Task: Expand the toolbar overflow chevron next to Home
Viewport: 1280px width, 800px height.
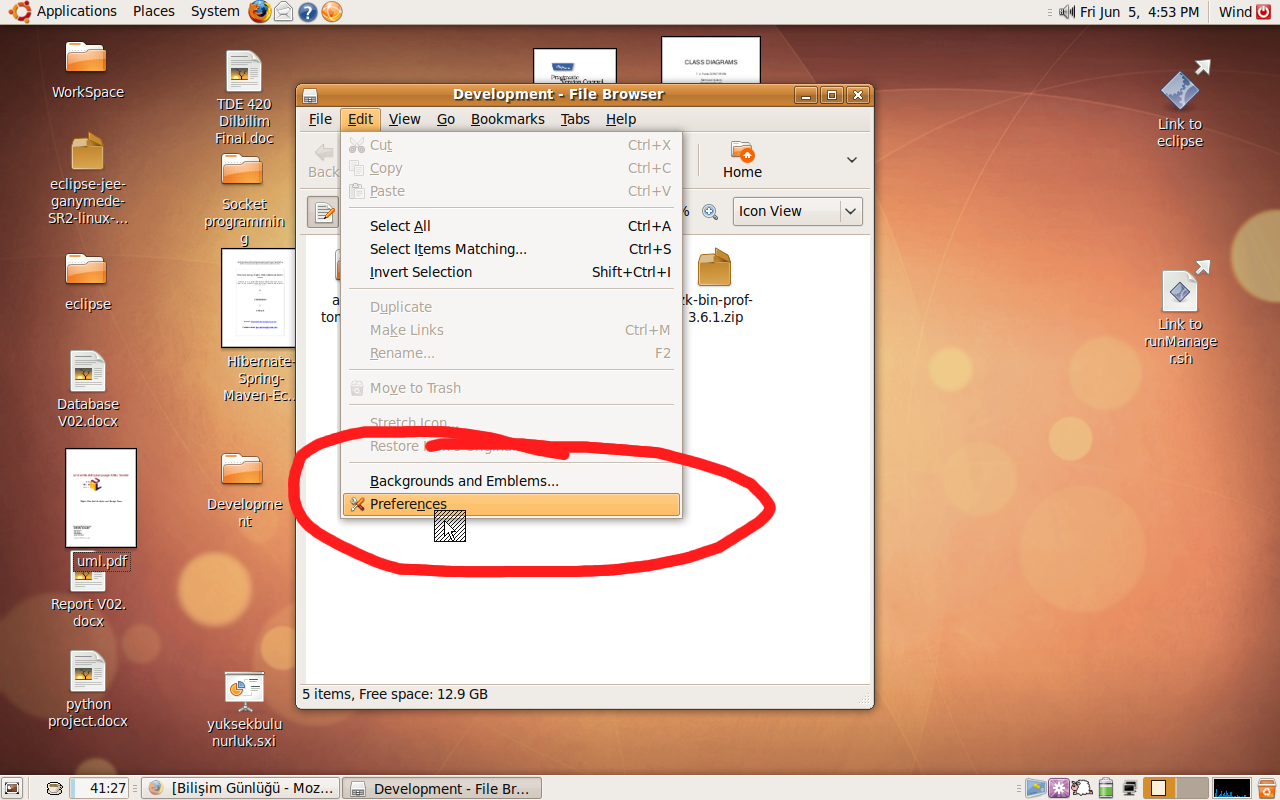Action: (852, 160)
